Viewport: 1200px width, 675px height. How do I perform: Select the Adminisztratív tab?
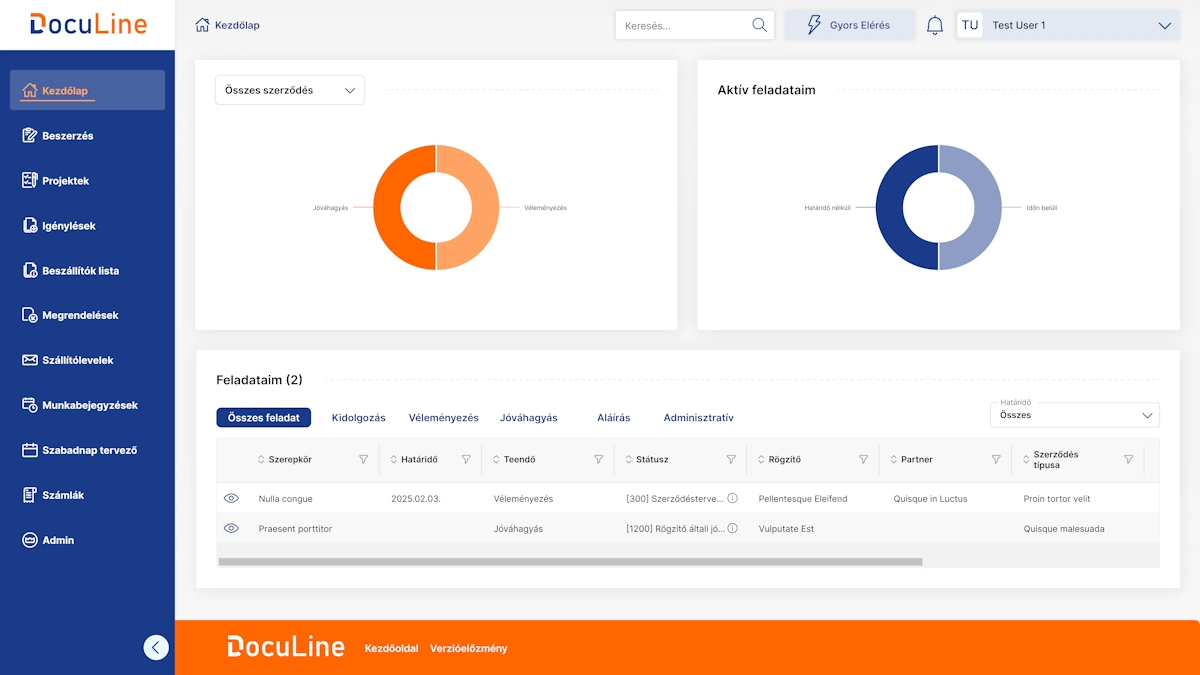[698, 418]
